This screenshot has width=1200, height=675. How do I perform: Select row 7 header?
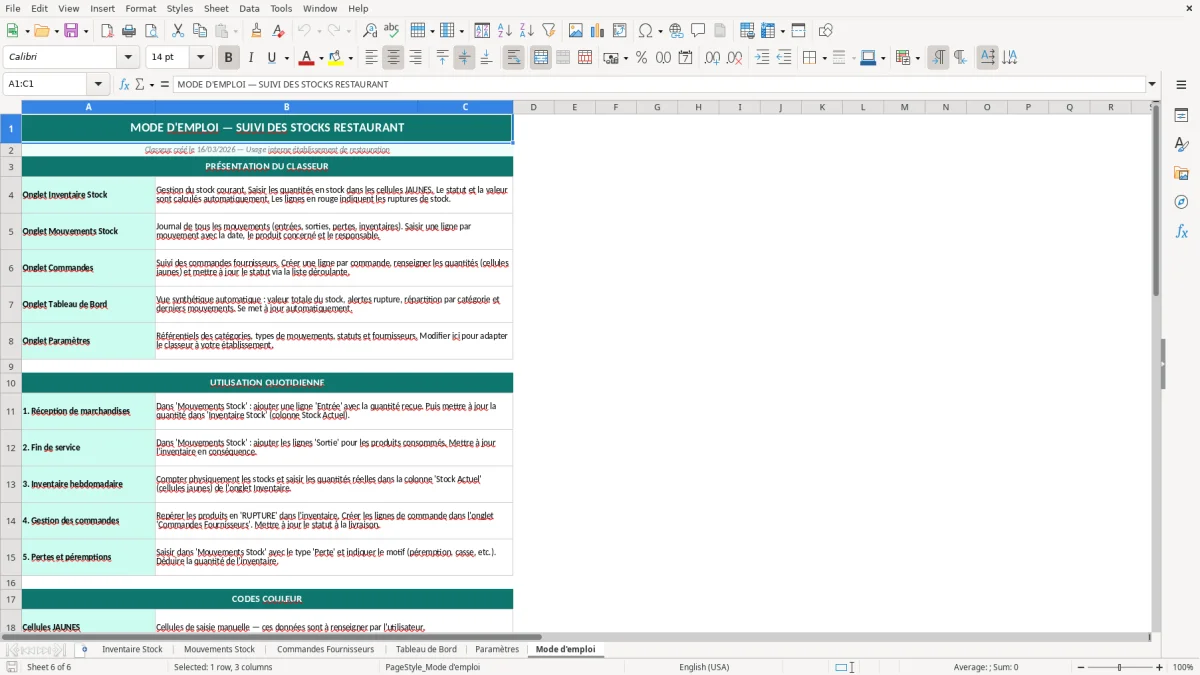[x=11, y=304]
